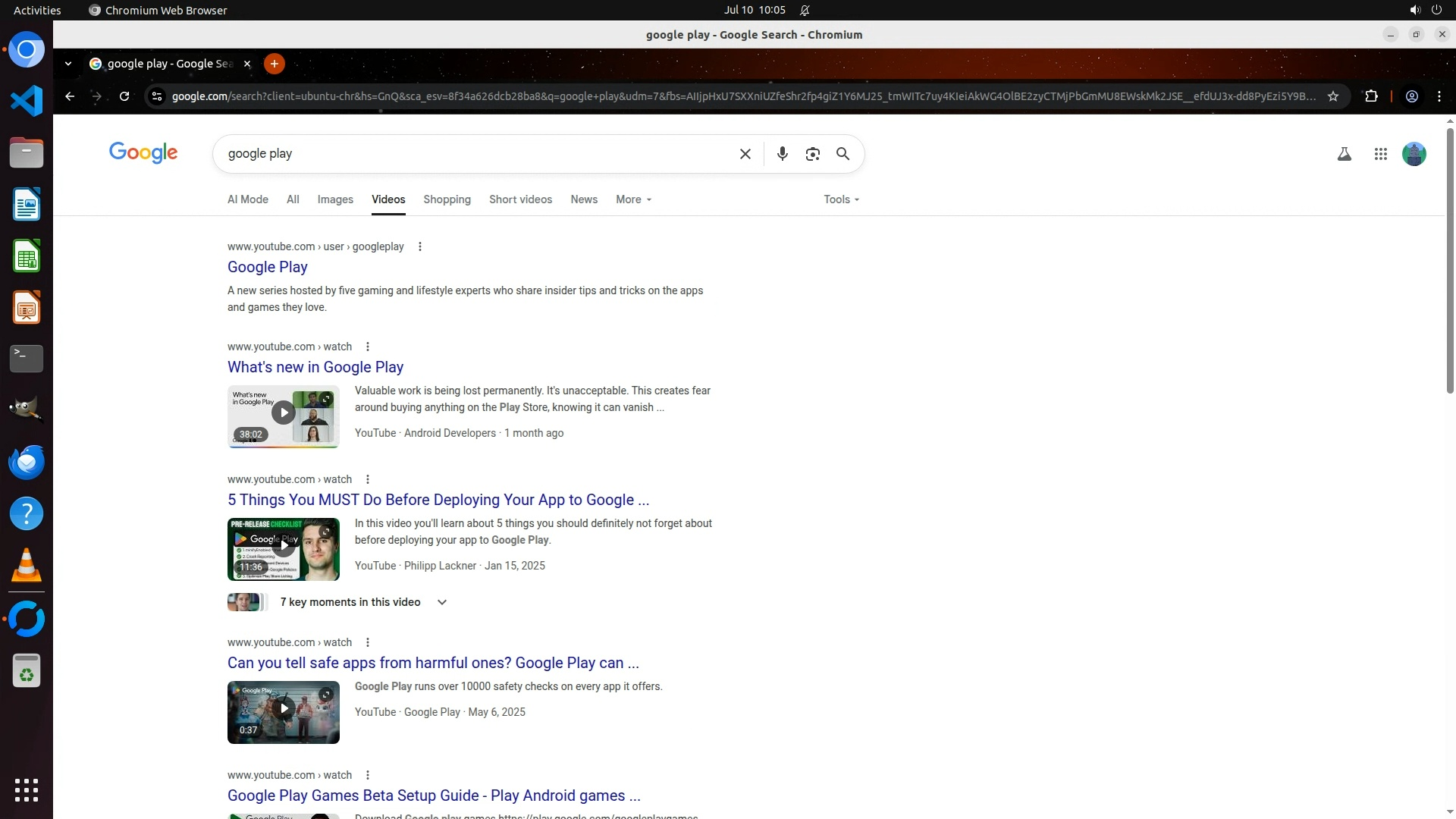Open the More search filters dropdown
The image size is (1456, 819).
coord(633,199)
